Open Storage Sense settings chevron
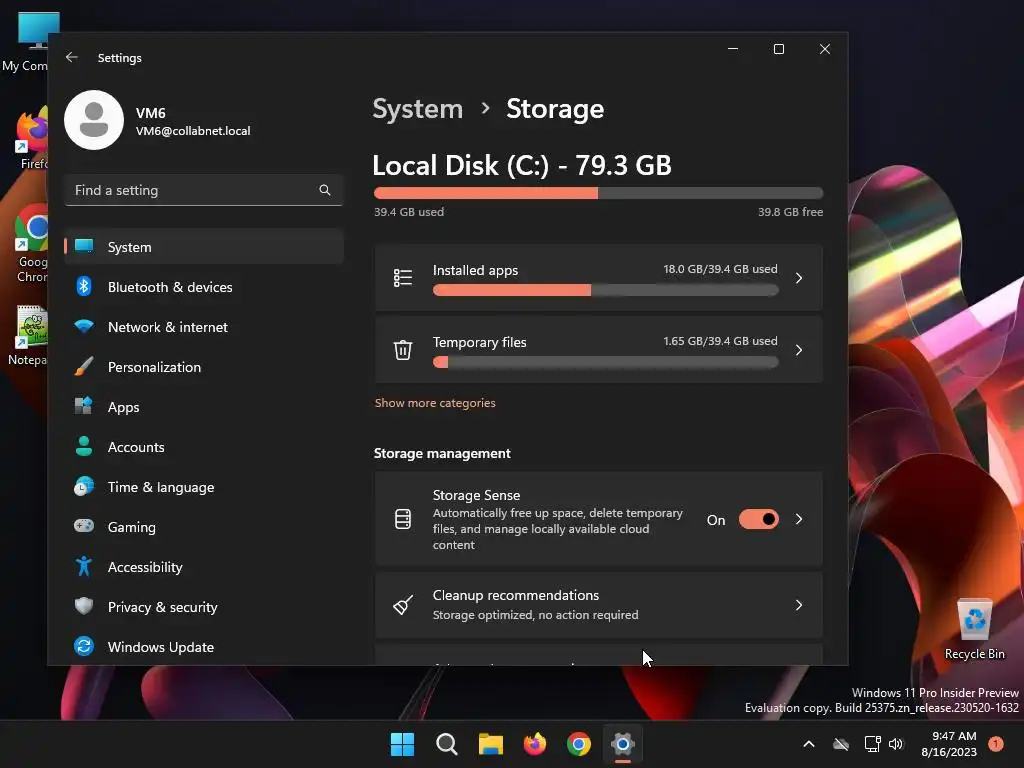 [799, 519]
